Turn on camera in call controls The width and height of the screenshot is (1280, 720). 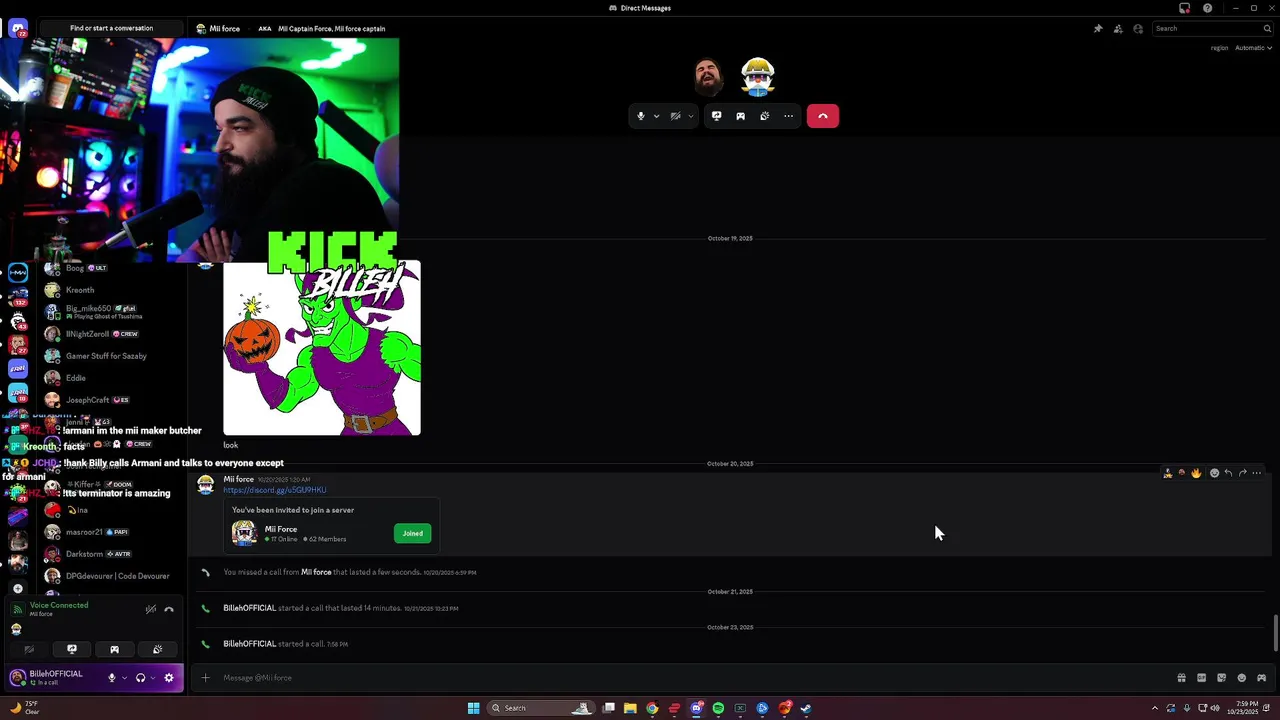point(675,116)
